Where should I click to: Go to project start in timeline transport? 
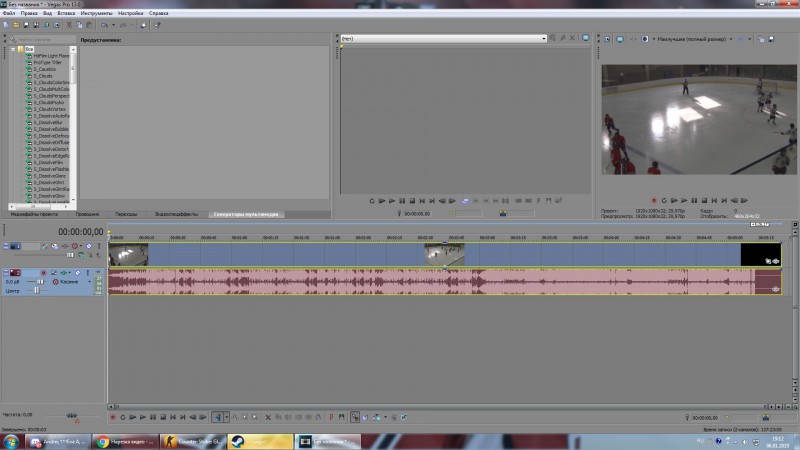click(172, 417)
